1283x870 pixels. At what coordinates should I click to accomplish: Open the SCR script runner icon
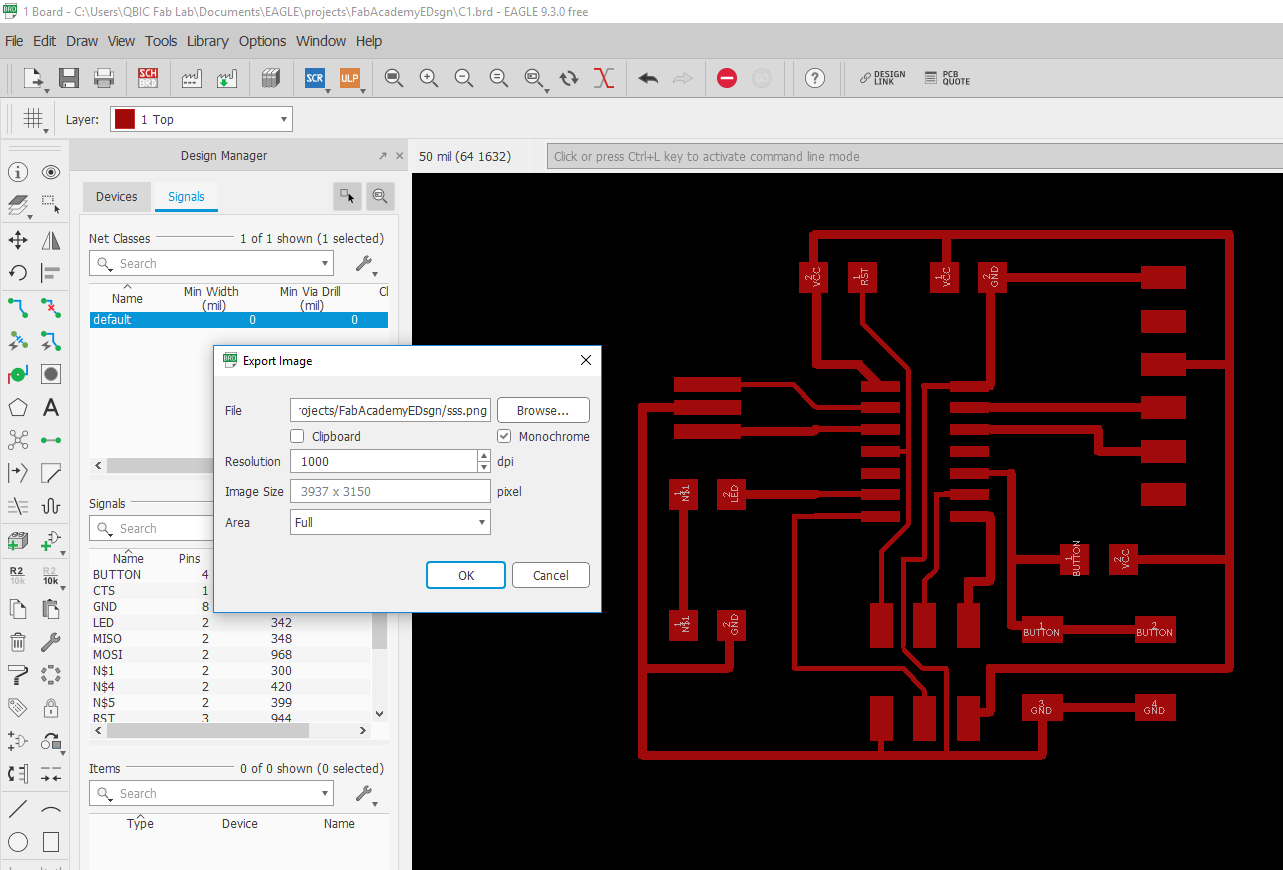coord(315,78)
